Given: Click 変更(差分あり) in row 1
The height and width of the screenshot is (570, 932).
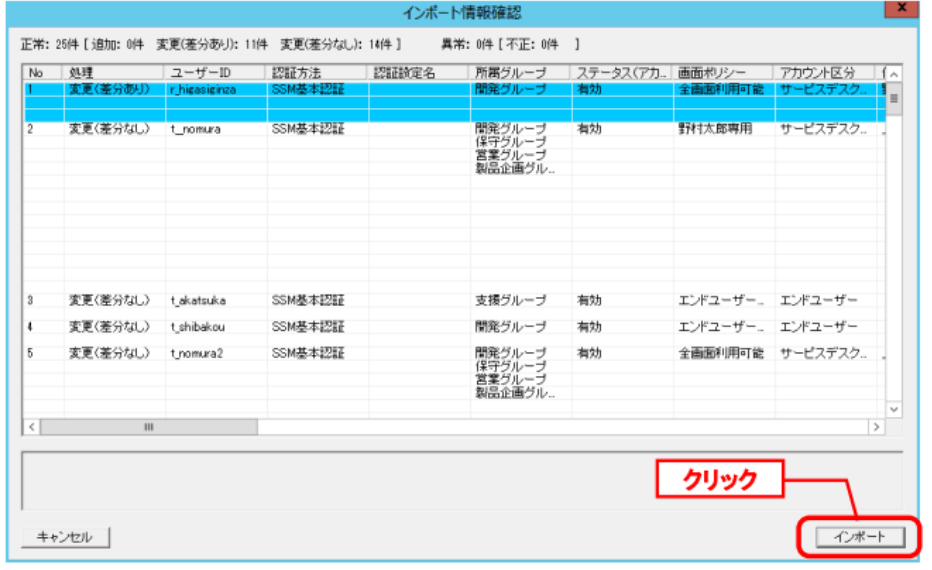Looking at the screenshot, I should (109, 89).
